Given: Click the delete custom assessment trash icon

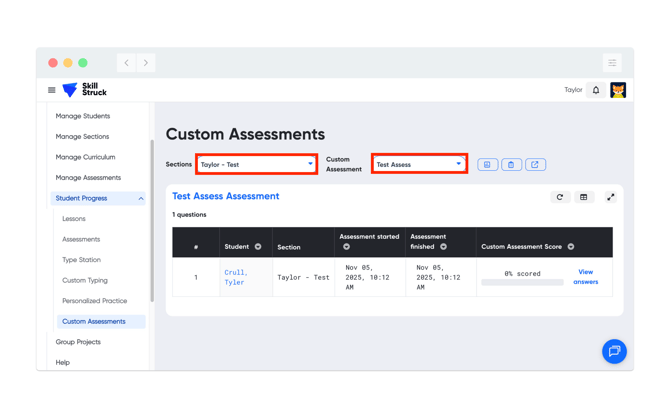Looking at the screenshot, I should 511,165.
